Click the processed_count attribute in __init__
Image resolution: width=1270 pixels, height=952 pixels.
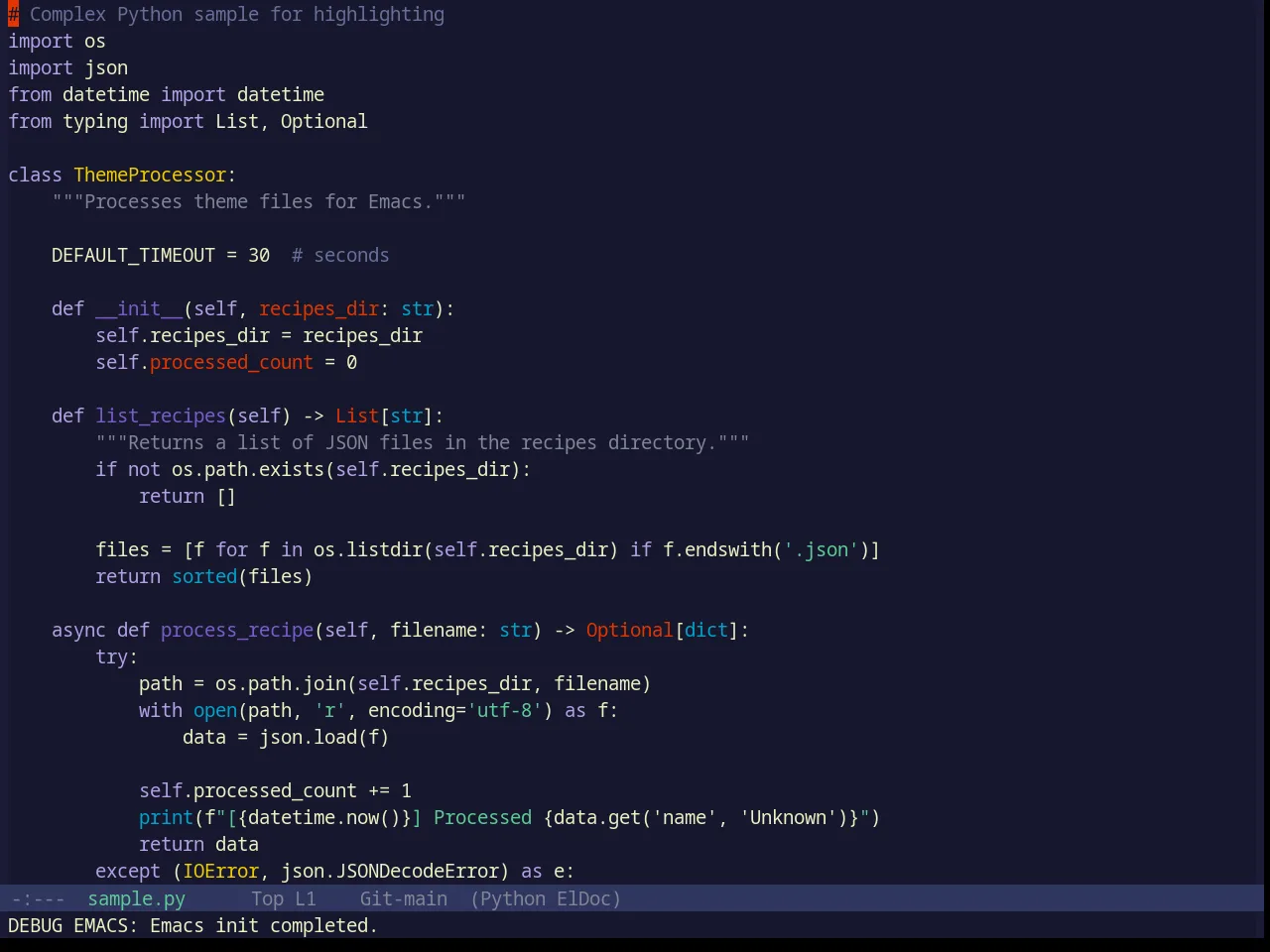(231, 362)
